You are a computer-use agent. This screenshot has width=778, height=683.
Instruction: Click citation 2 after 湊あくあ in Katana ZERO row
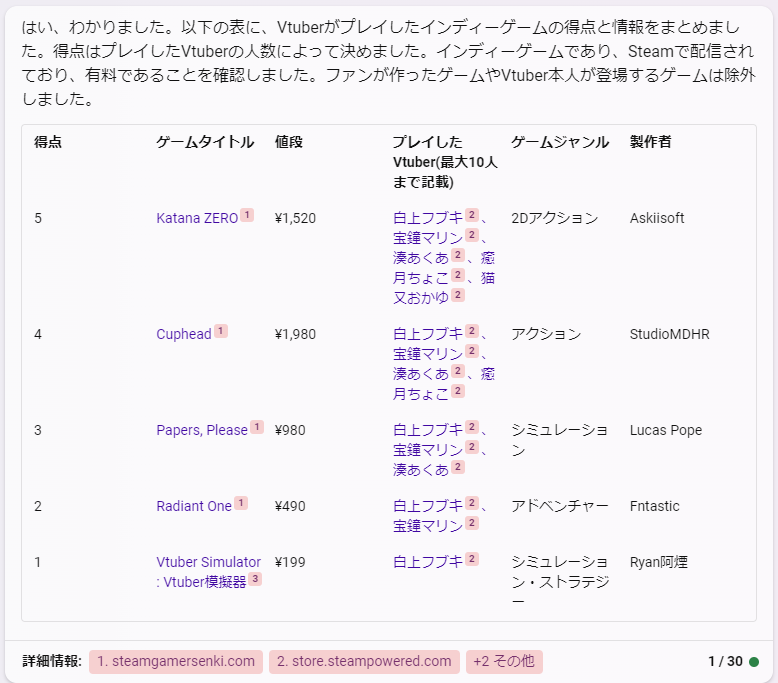tap(458, 255)
